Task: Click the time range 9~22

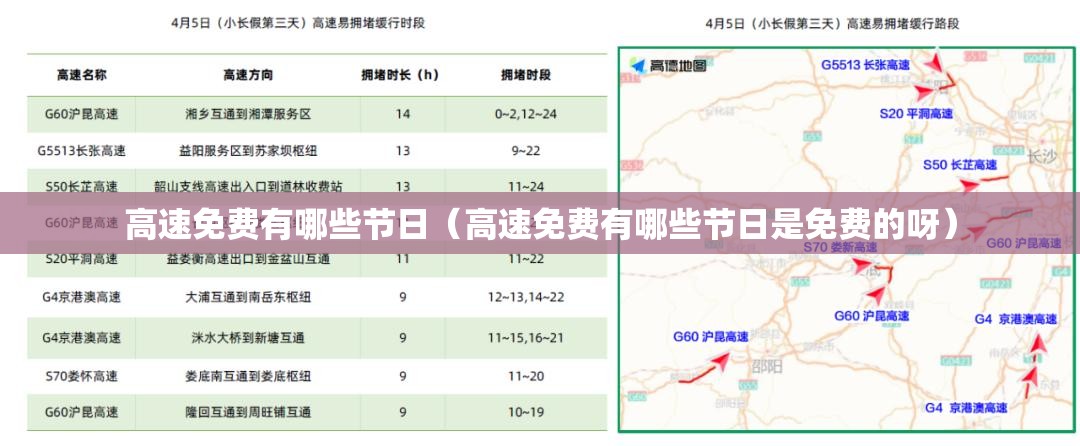Action: (x=526, y=150)
